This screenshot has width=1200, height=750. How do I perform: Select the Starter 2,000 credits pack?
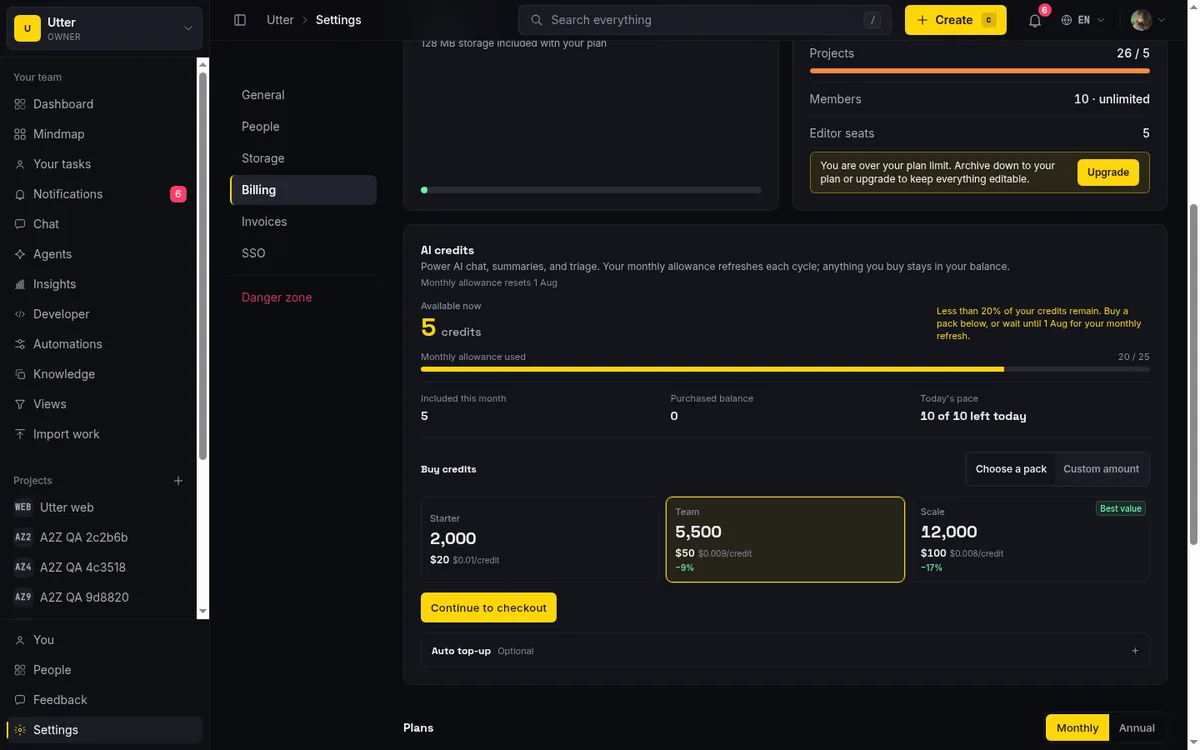tap(539, 540)
